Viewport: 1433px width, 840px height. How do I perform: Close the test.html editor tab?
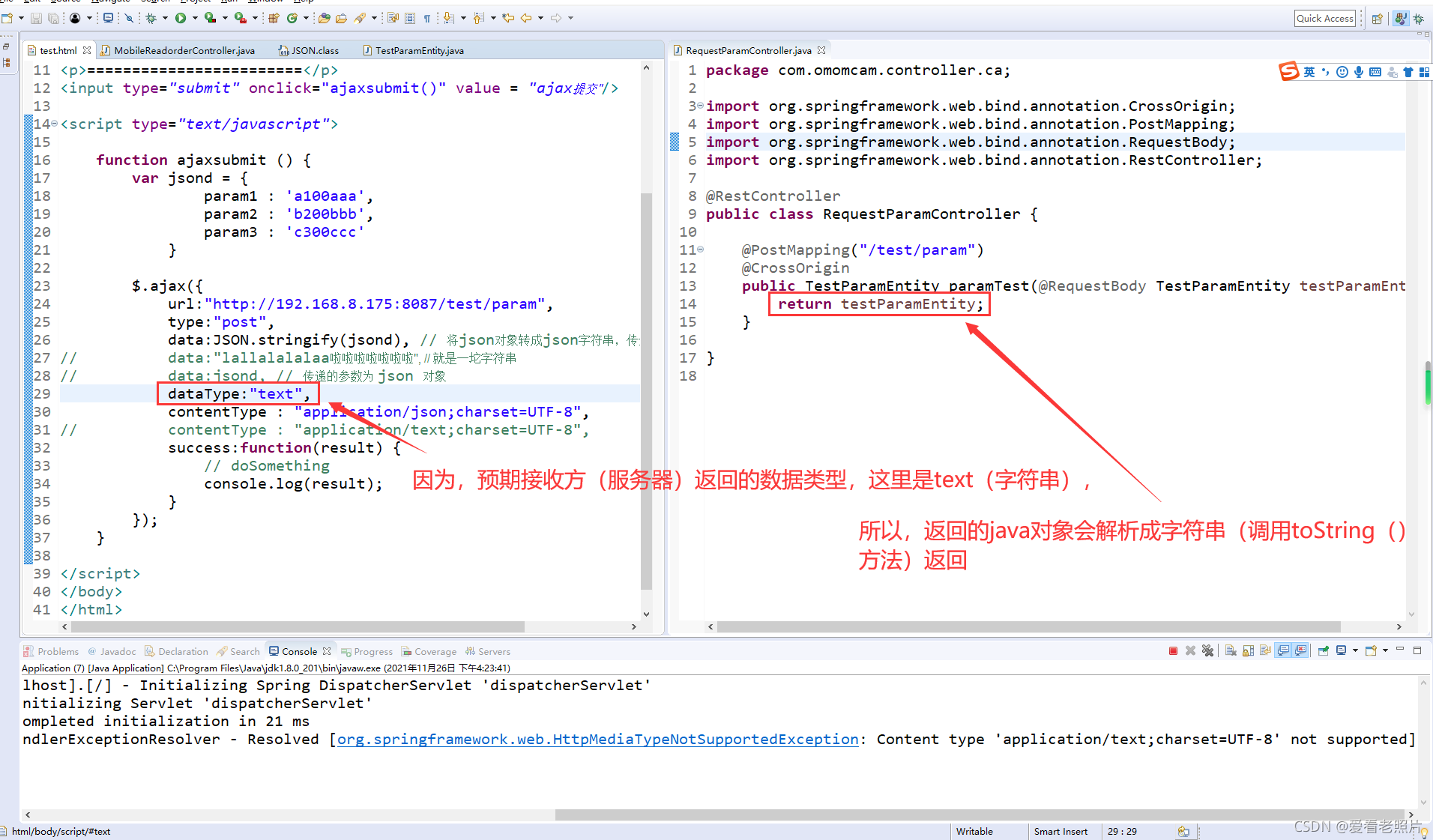click(87, 50)
